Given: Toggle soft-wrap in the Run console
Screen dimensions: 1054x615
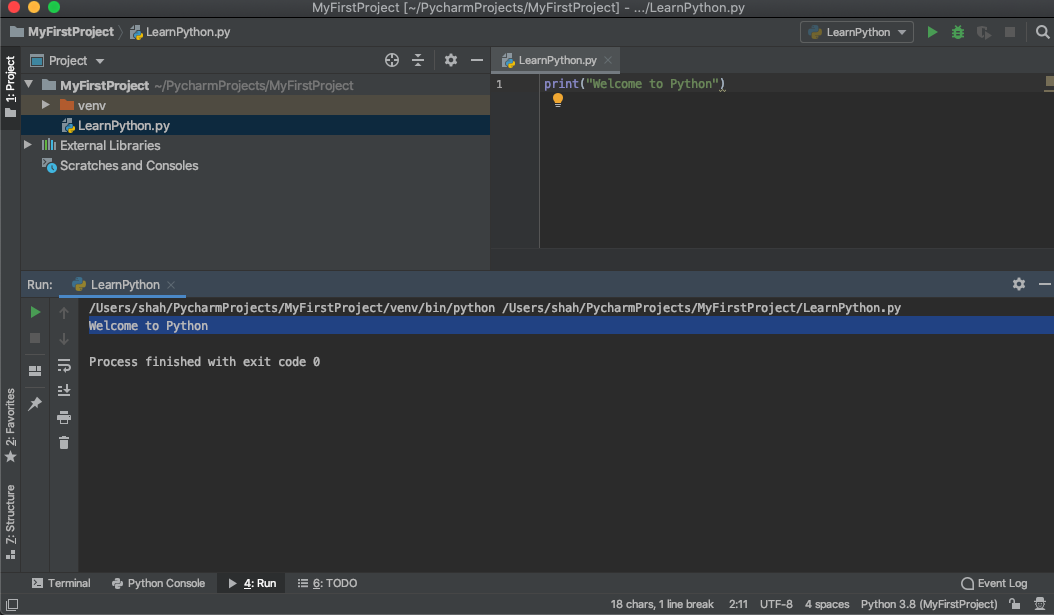Looking at the screenshot, I should pyautogui.click(x=64, y=365).
